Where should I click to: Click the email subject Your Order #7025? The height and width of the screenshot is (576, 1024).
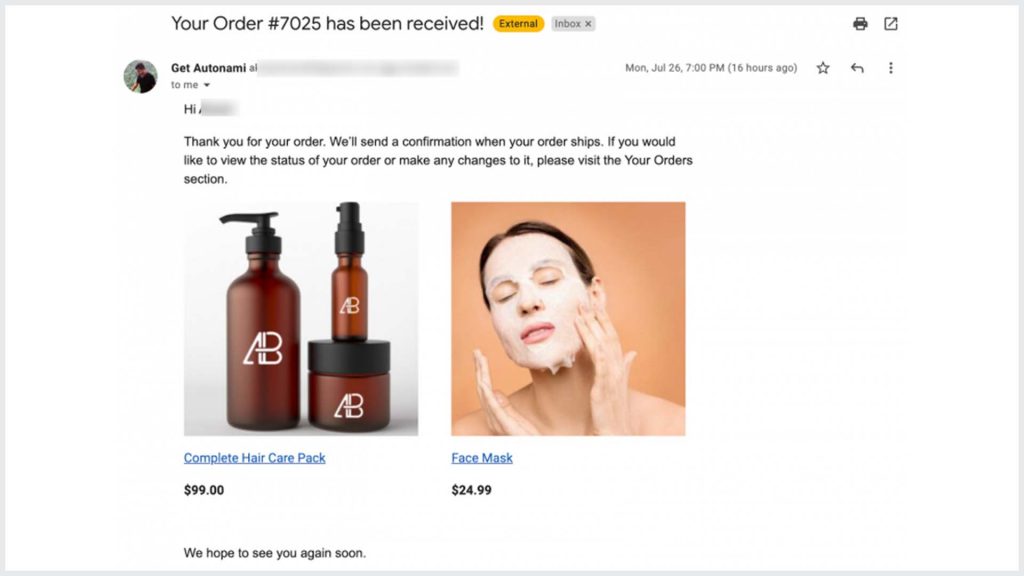tap(327, 24)
